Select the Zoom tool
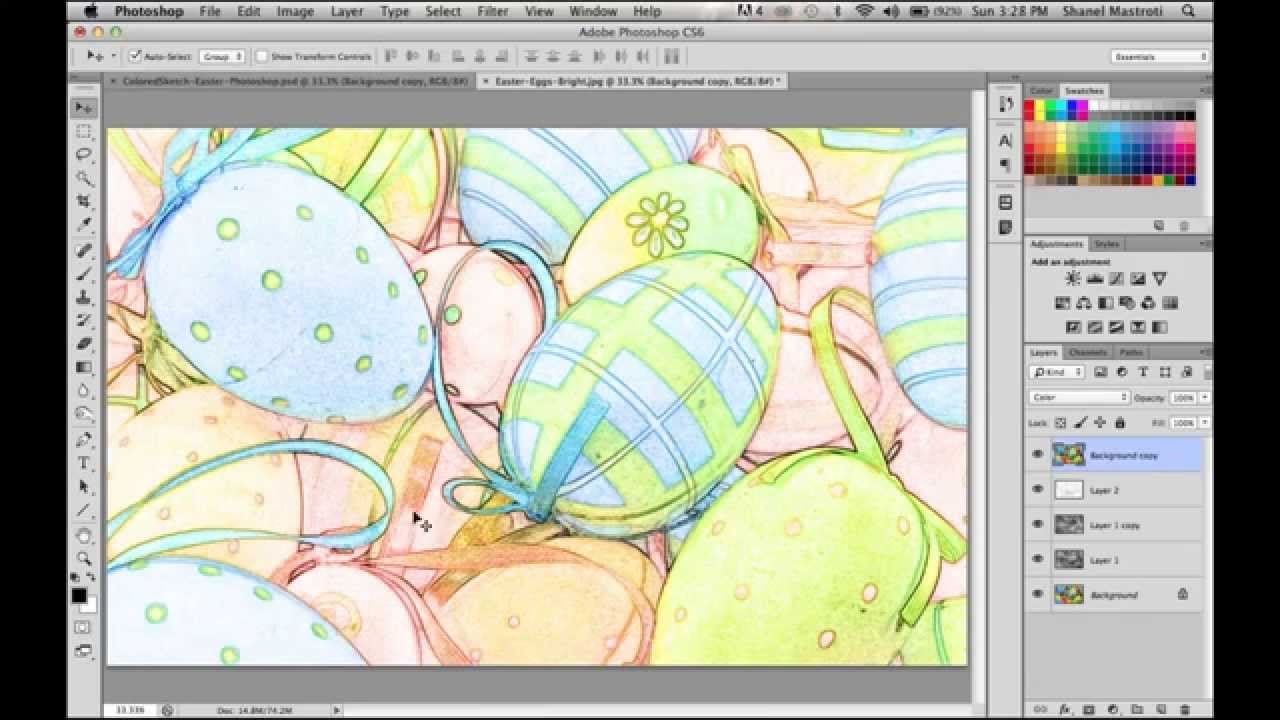This screenshot has width=1280, height=720. tap(84, 558)
